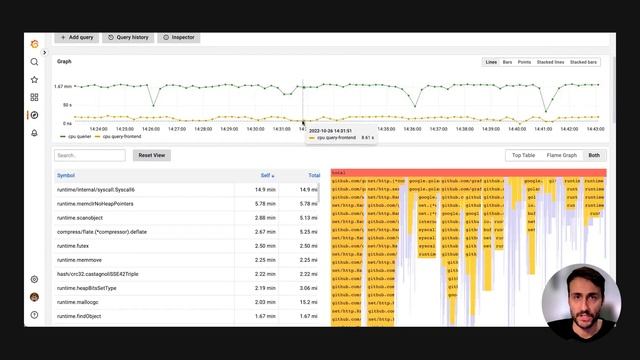The width and height of the screenshot is (640, 360).
Task: Sort table by Symbol column
Action: (x=66, y=175)
